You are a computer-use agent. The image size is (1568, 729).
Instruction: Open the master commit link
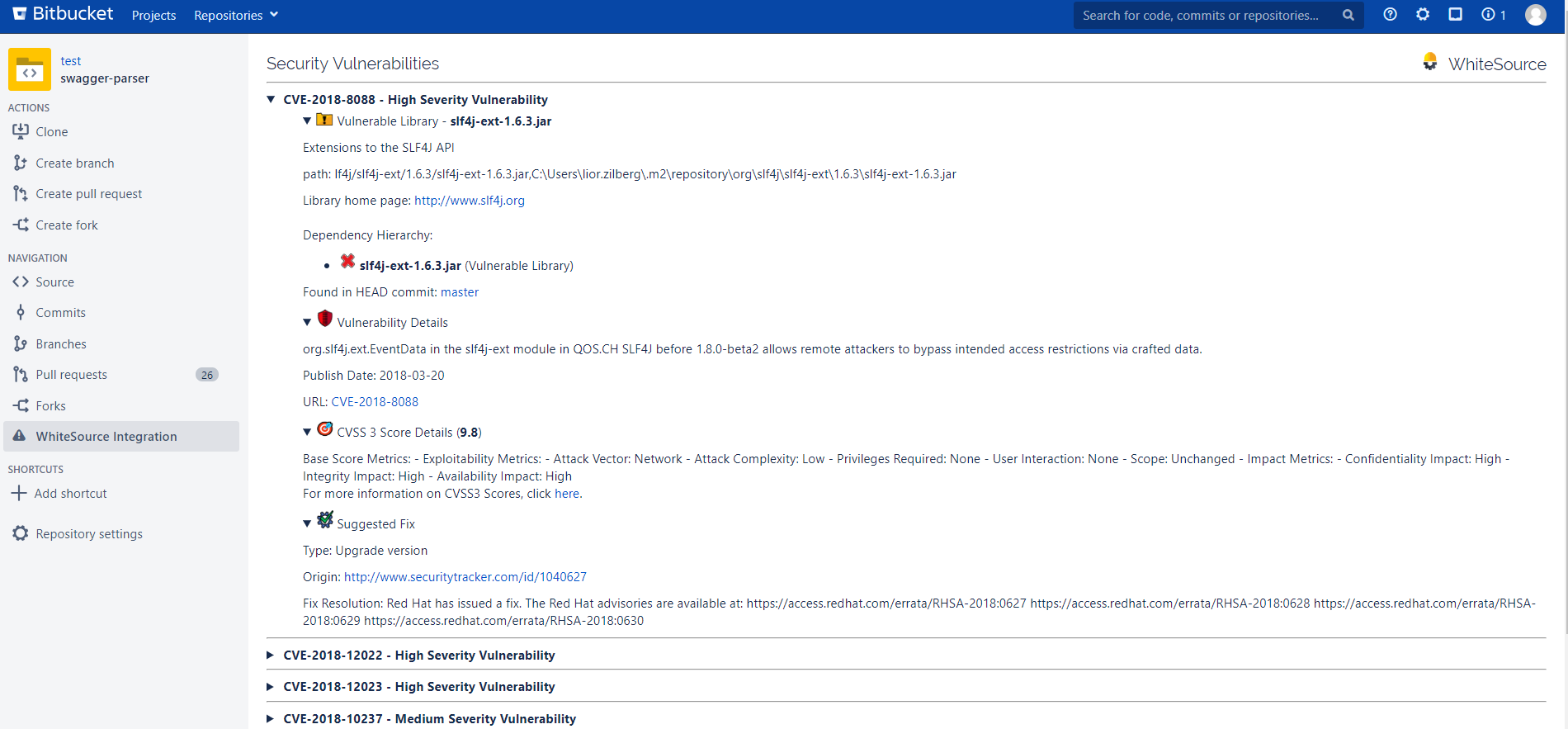click(x=460, y=291)
